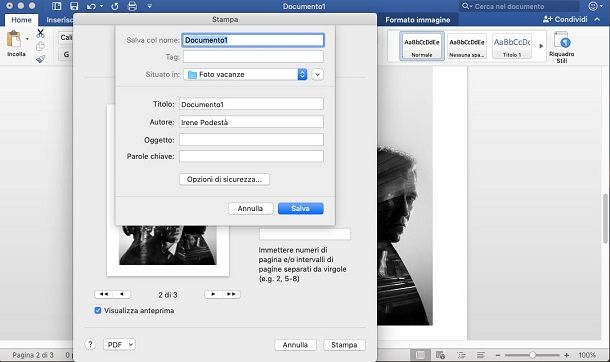Open the Formato immagine tab

[417, 20]
